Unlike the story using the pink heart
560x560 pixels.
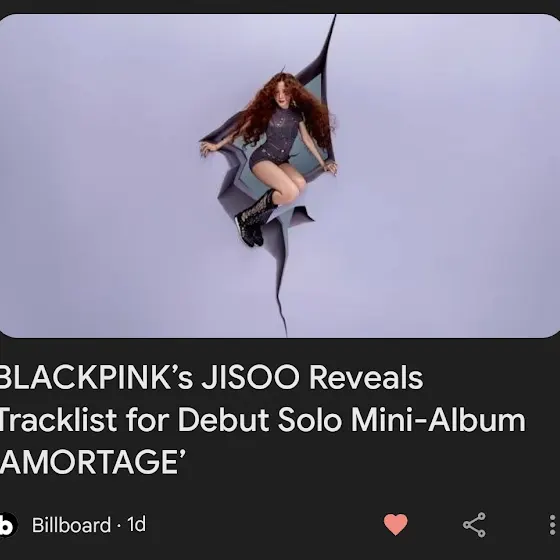(x=395, y=525)
